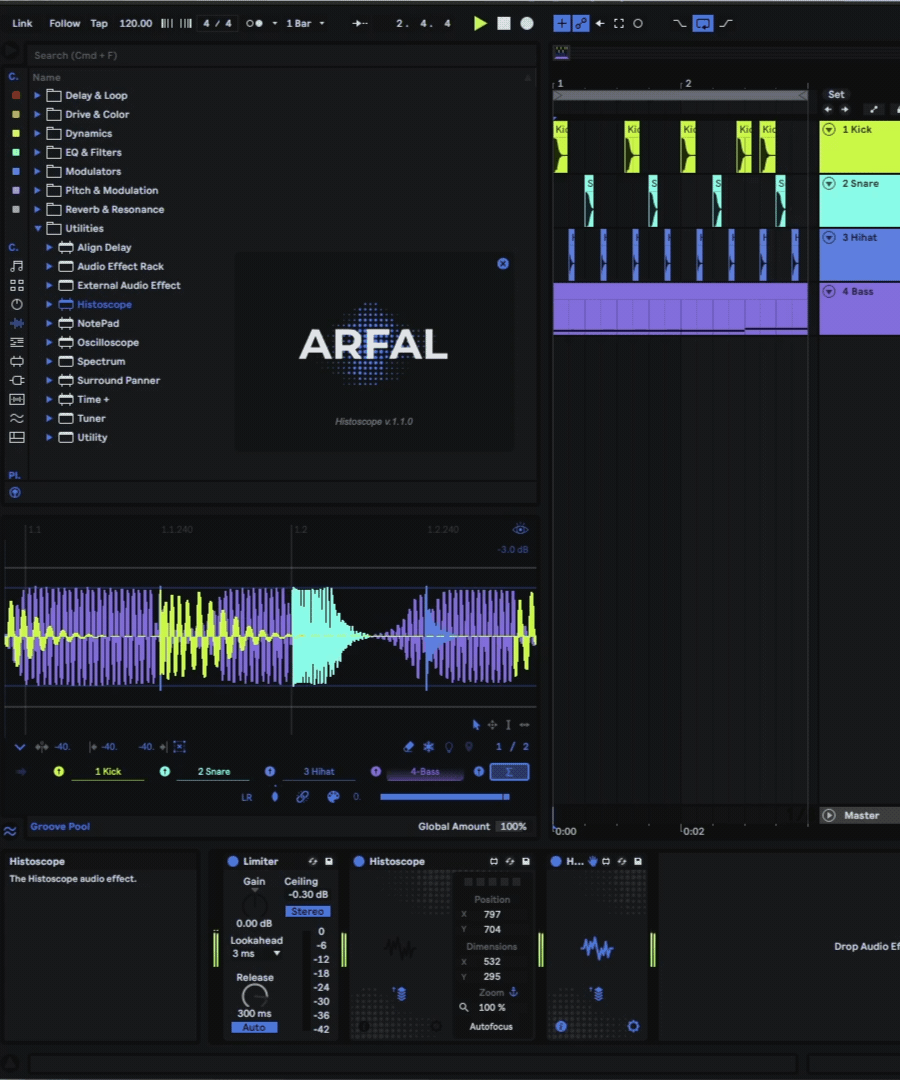Toggle the eye icon above waveform
Screen dimensions: 900x1080
(520, 530)
